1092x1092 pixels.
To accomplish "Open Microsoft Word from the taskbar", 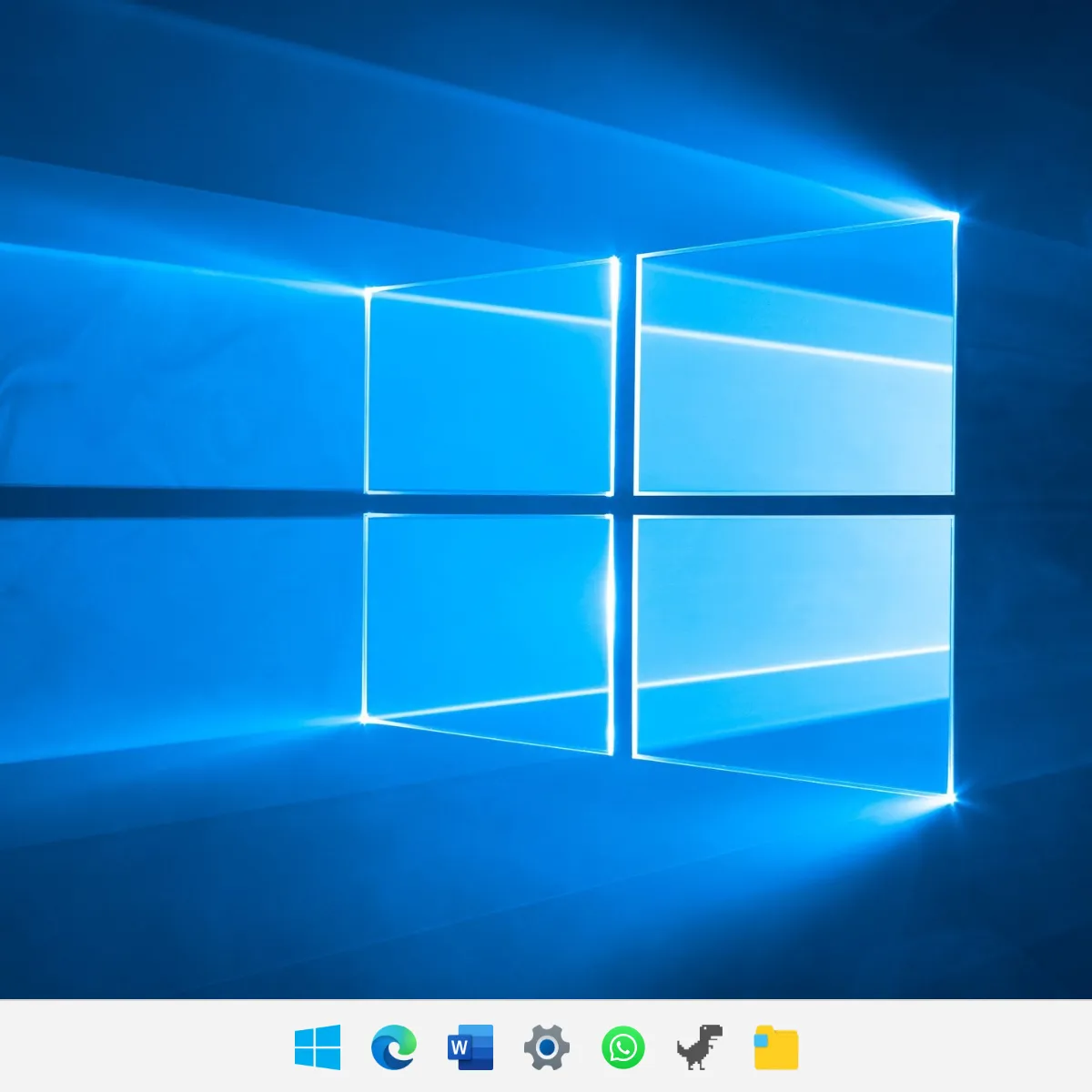I will tap(470, 1047).
